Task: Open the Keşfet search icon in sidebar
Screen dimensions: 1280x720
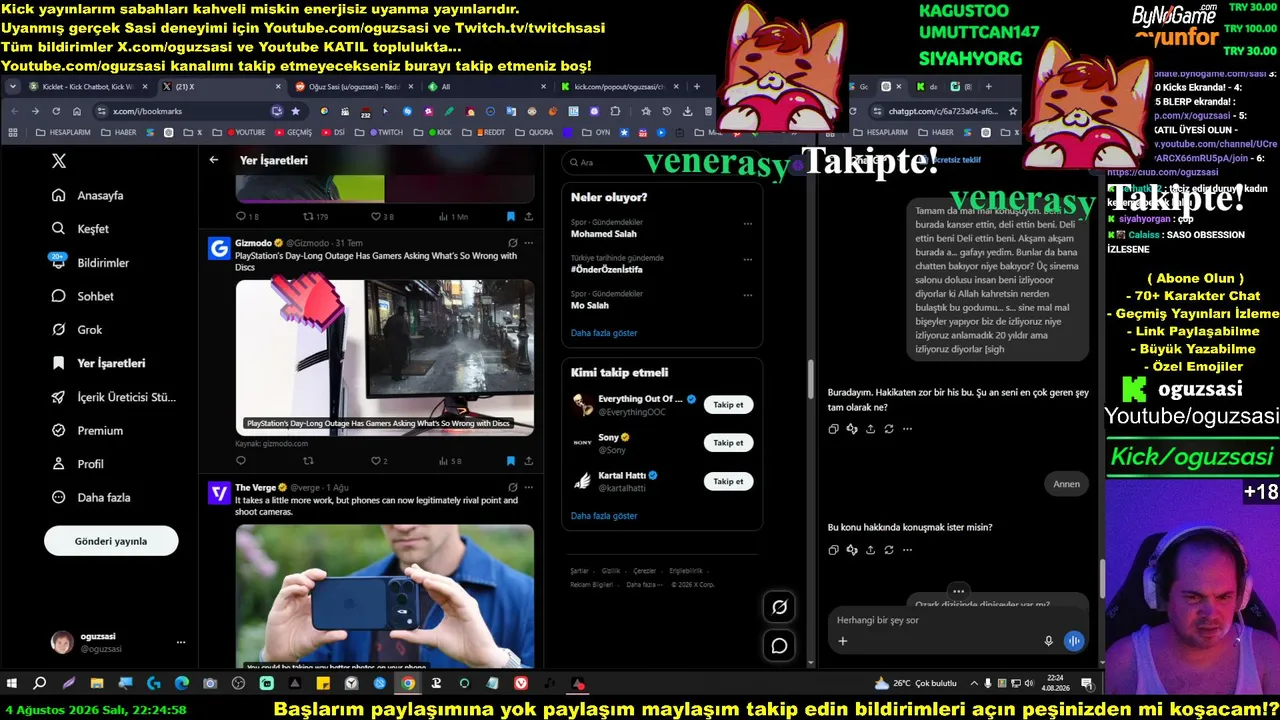Action: (x=59, y=229)
